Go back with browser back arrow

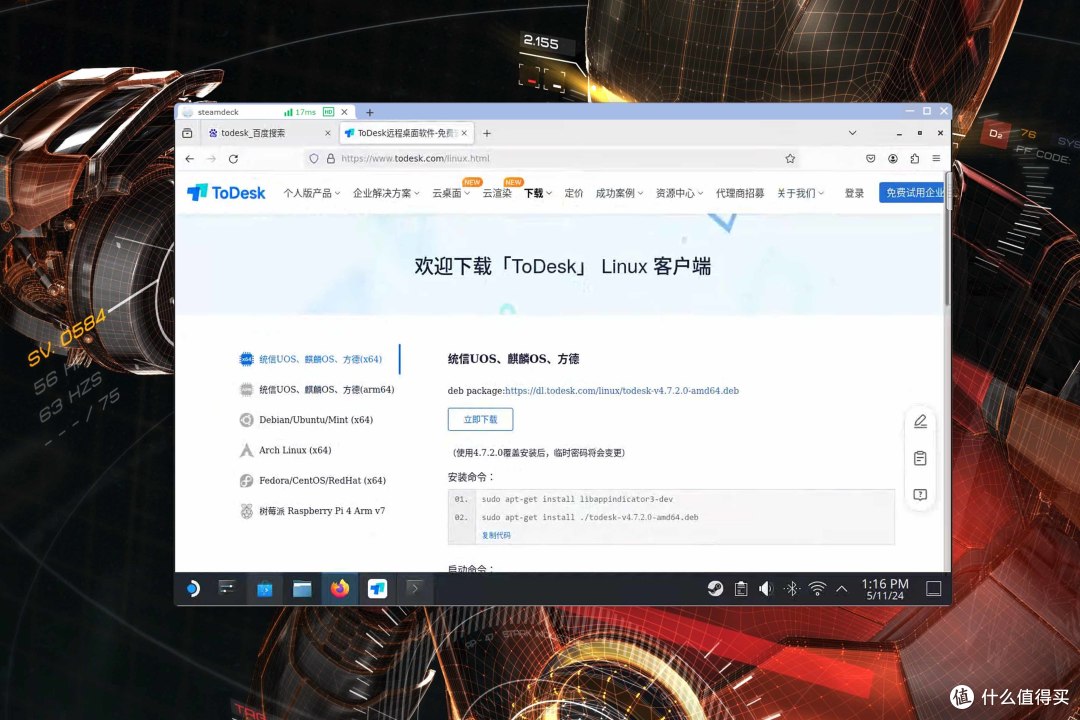point(189,159)
